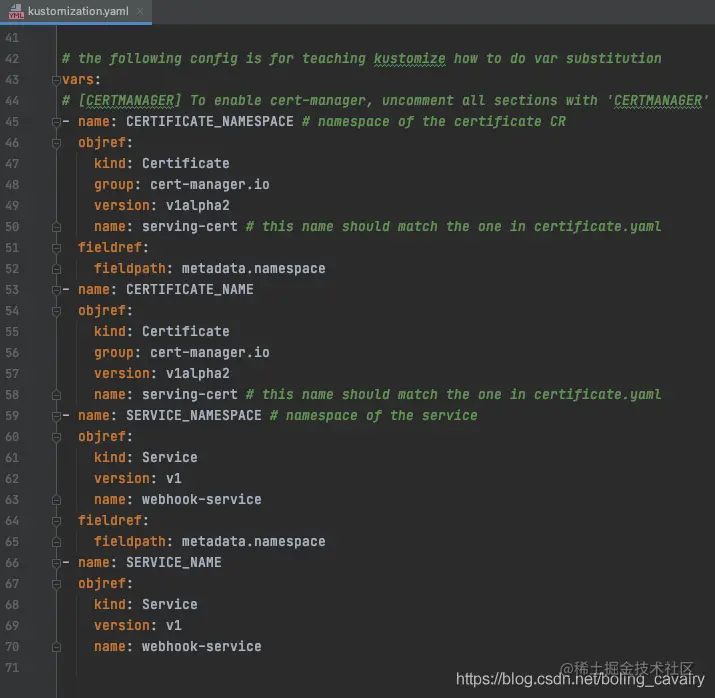Viewport: 715px width, 698px height.
Task: Click the quoted 'CERTMANAGER' word ending line 44
Action: pos(658,101)
